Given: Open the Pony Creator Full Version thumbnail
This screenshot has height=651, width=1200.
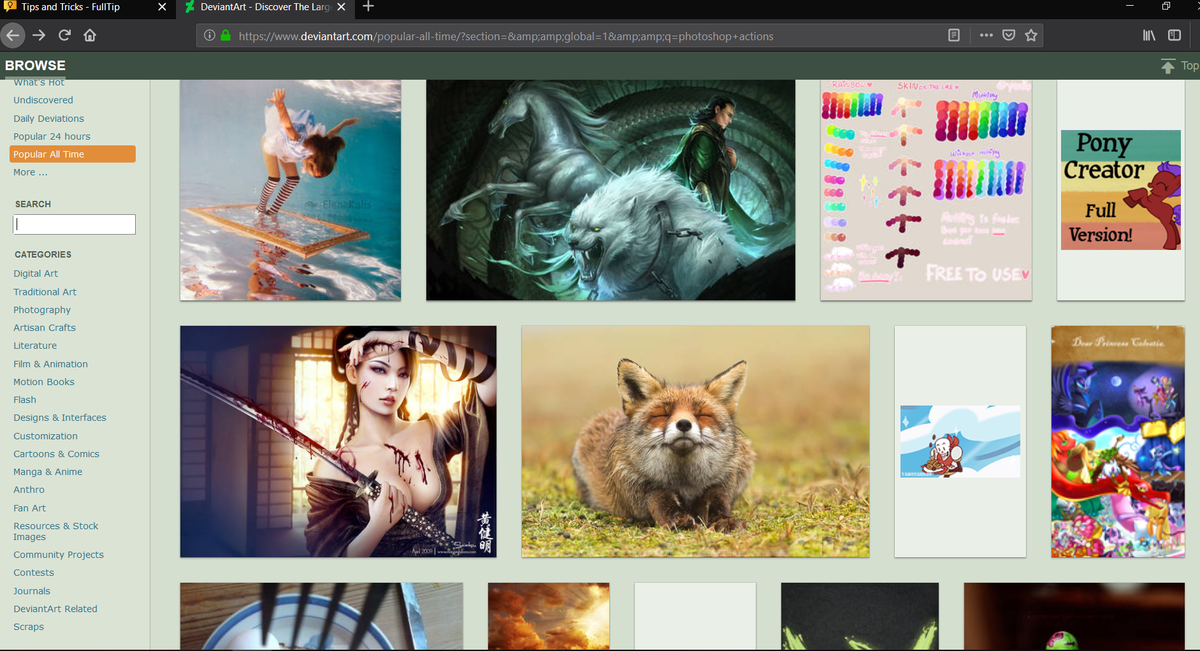Looking at the screenshot, I should point(1120,190).
